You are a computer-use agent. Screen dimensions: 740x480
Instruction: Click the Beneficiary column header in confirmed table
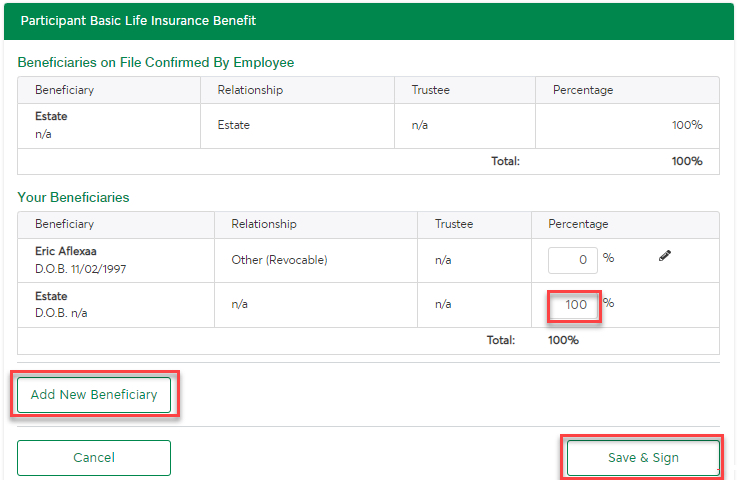tap(65, 90)
